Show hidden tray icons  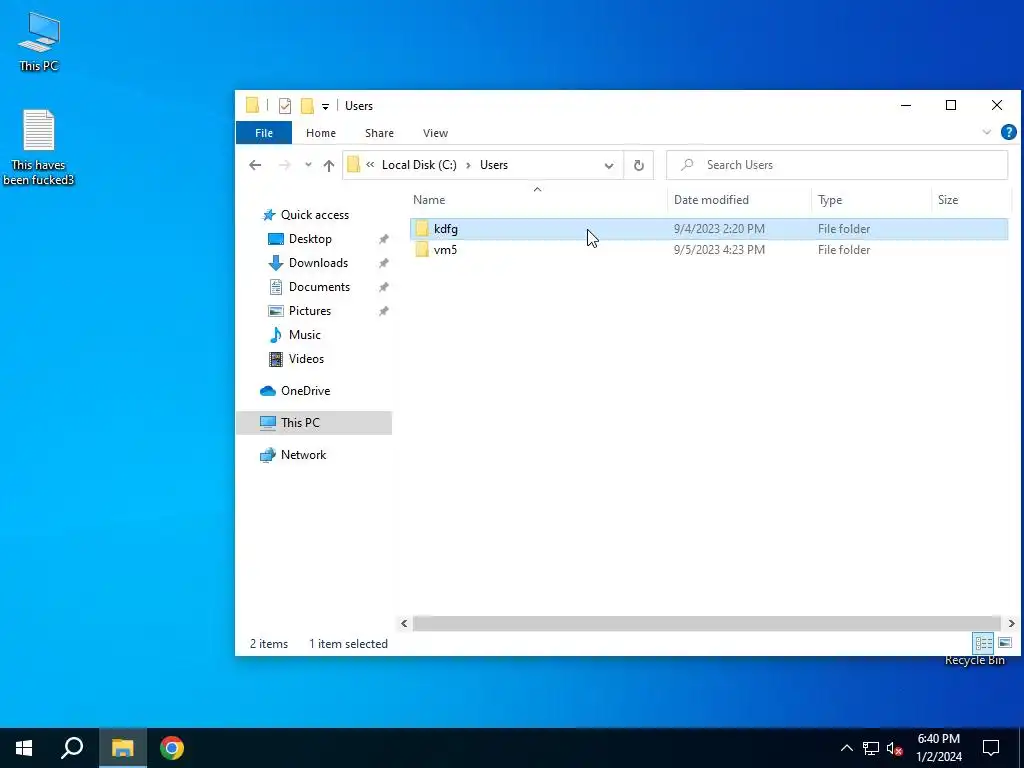pos(846,748)
